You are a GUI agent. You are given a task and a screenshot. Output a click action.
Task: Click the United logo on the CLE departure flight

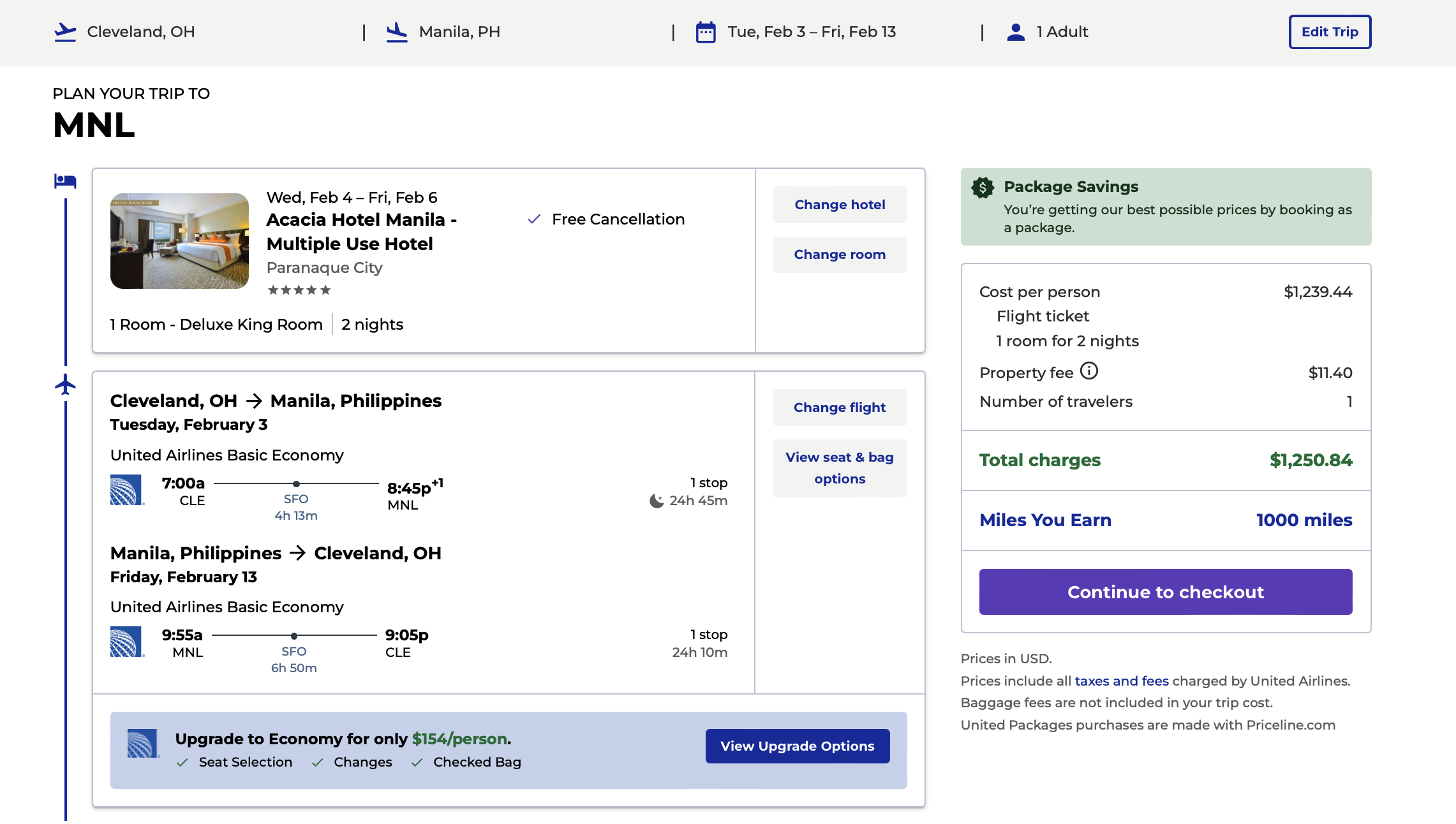tap(126, 490)
